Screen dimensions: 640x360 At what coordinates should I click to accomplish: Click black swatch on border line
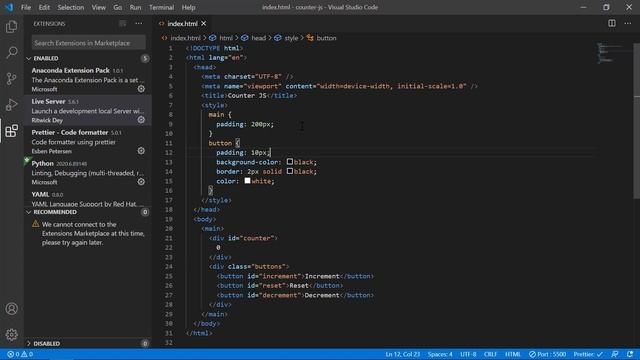290,171
